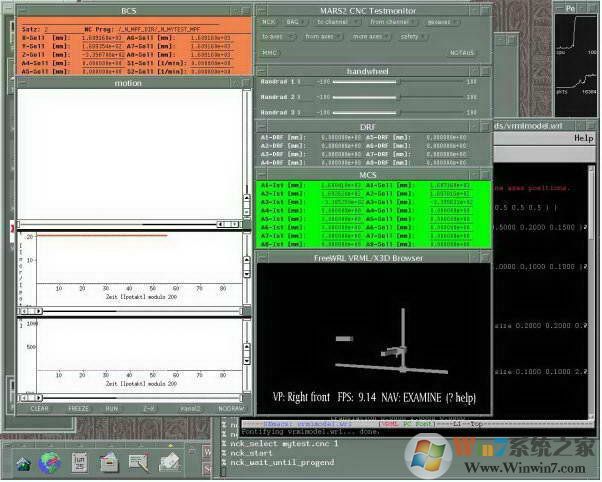Open the file manager drawer icon
Viewport: 602px width, 482px height.
(x=110, y=462)
